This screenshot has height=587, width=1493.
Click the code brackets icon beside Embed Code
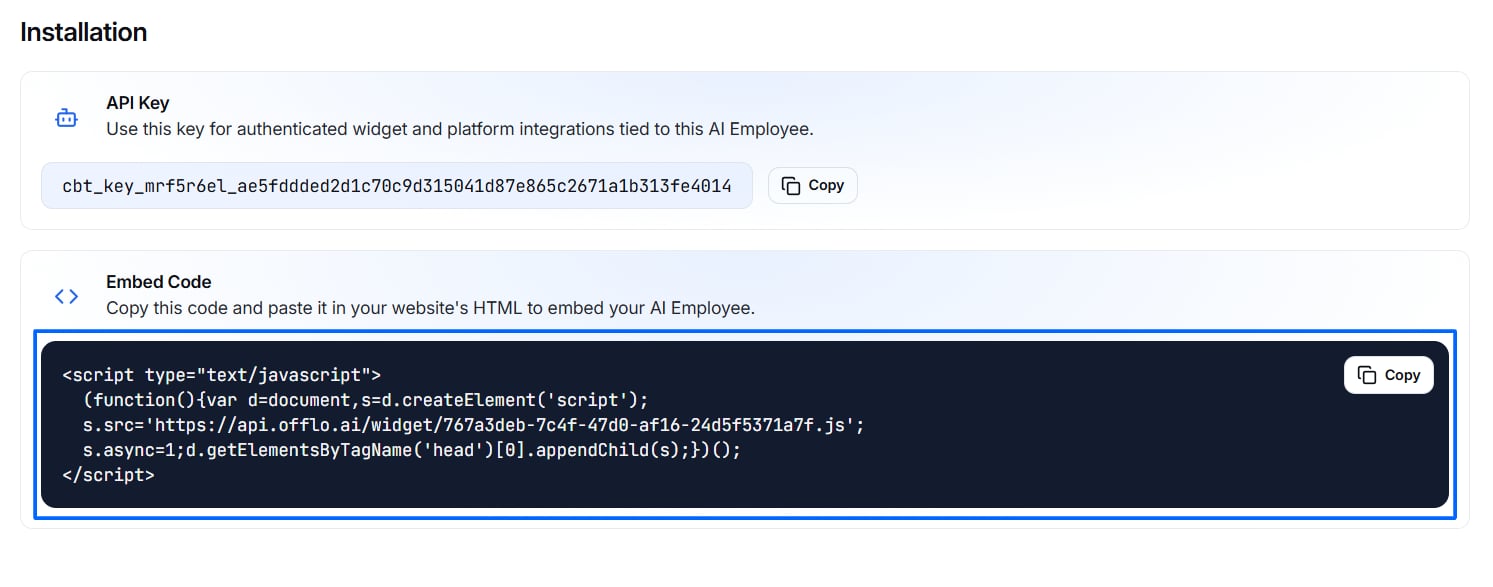(66, 297)
